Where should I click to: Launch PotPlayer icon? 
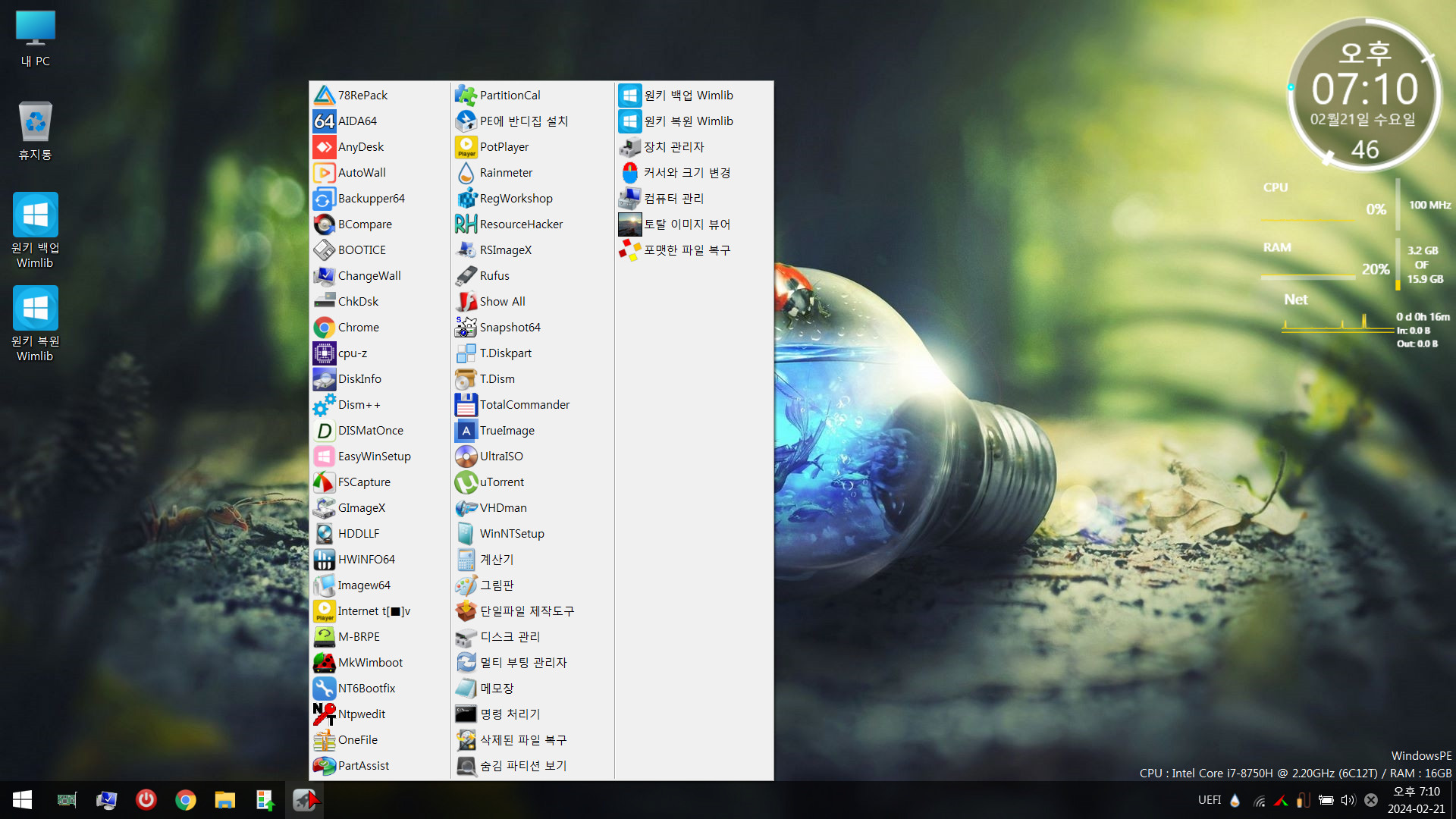[x=466, y=147]
